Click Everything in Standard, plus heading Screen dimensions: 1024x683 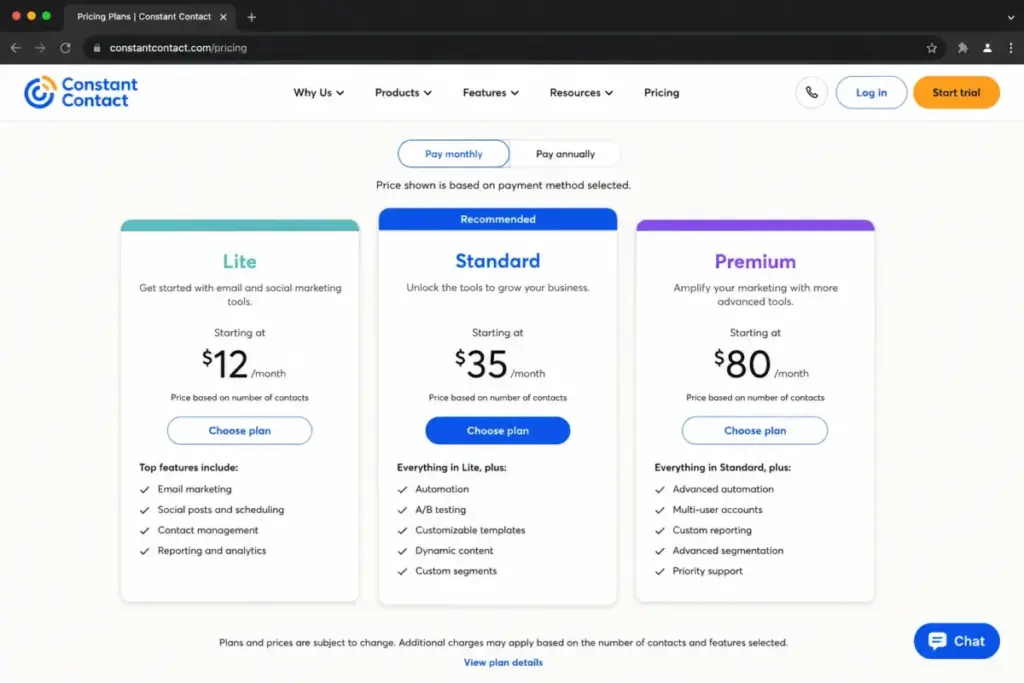(722, 468)
